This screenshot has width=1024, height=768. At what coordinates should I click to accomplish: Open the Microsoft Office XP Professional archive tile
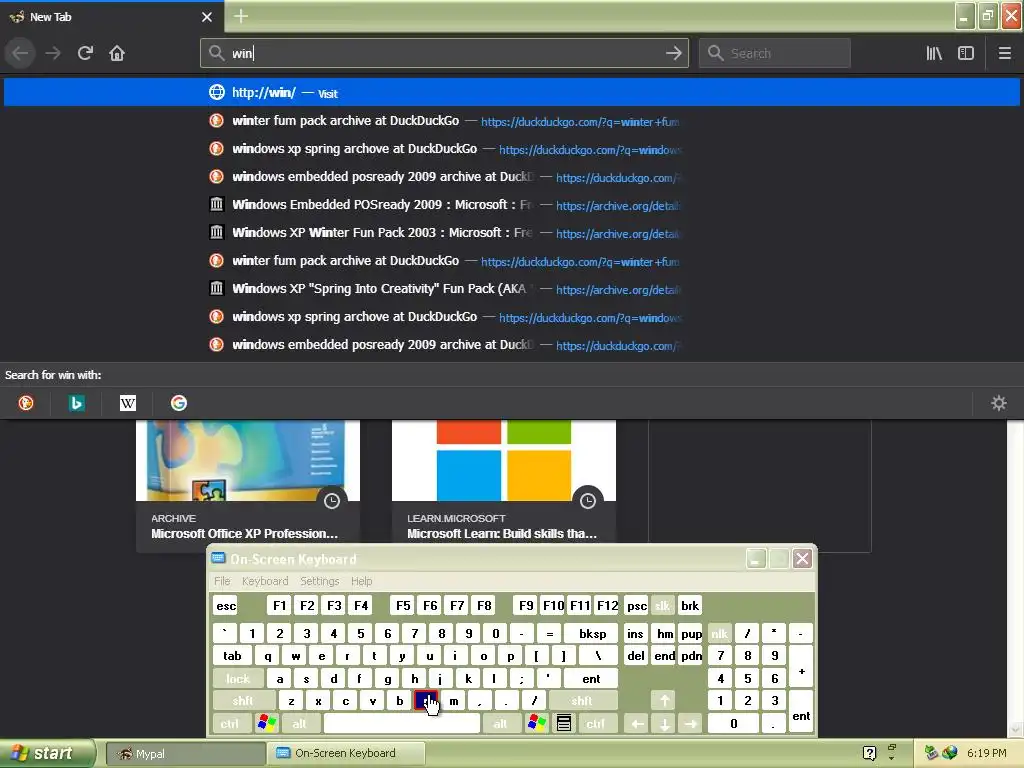[x=248, y=482]
